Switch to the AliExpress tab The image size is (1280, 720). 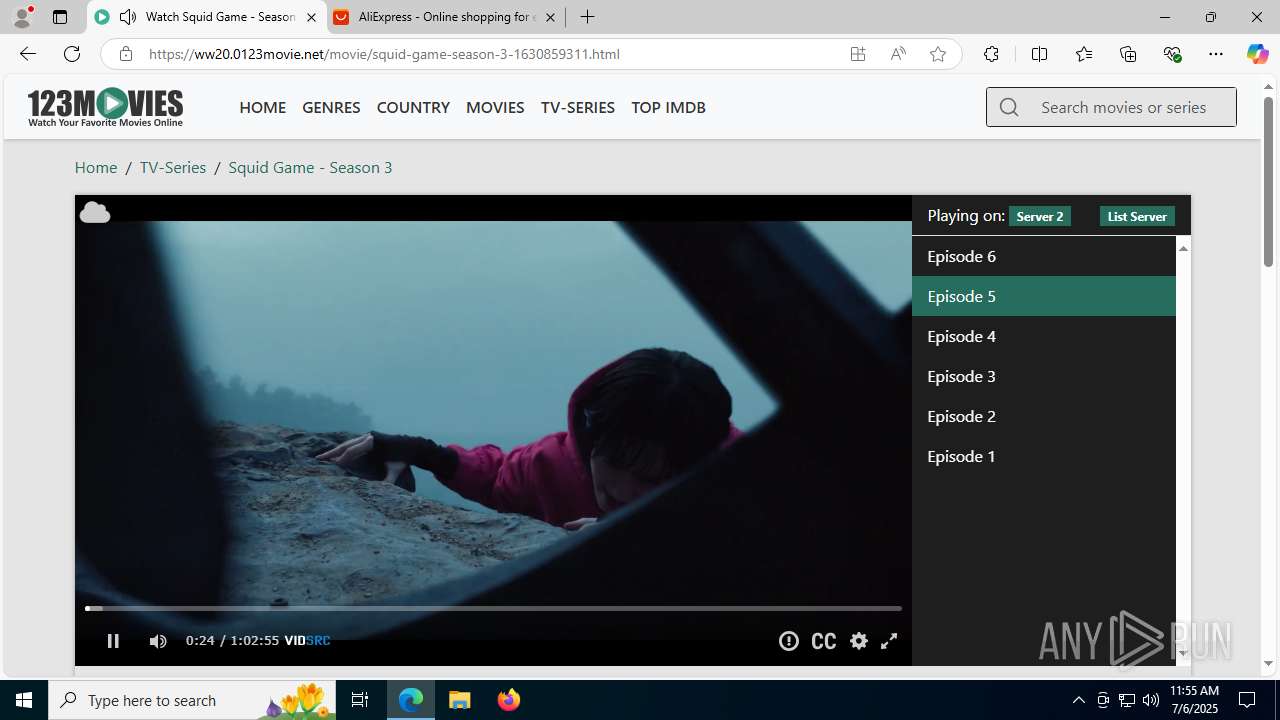point(446,17)
